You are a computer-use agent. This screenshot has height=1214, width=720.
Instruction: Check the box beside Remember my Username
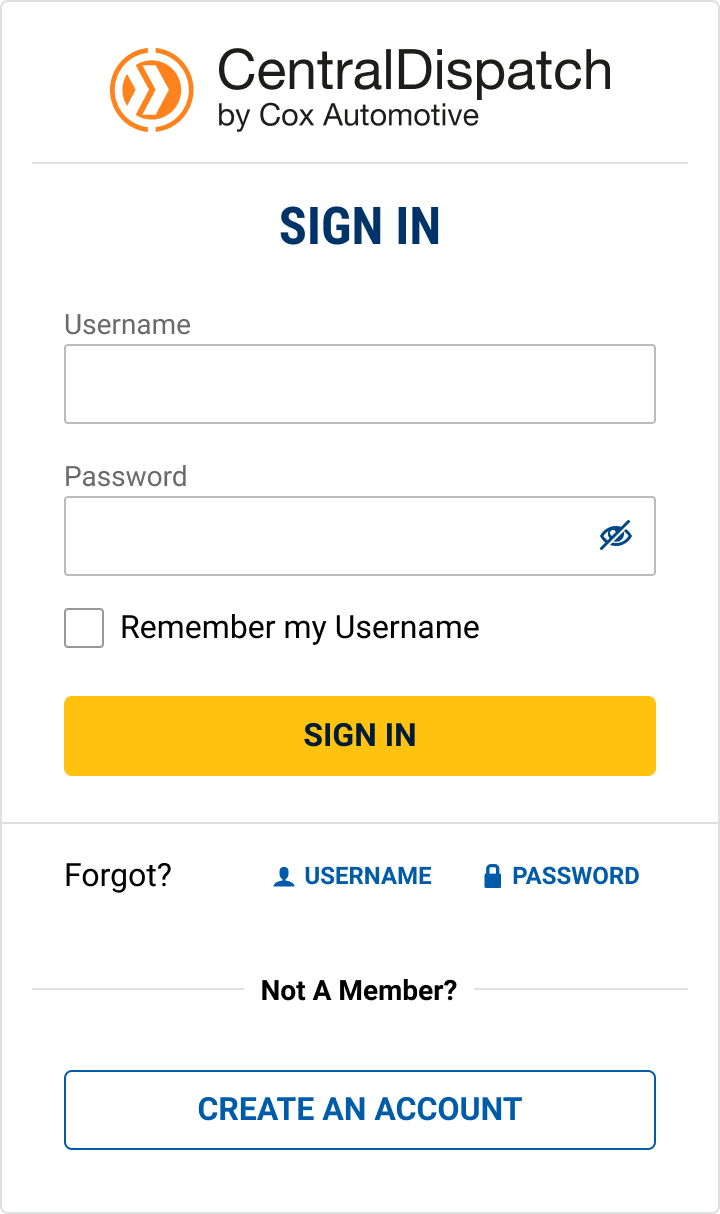click(x=84, y=628)
